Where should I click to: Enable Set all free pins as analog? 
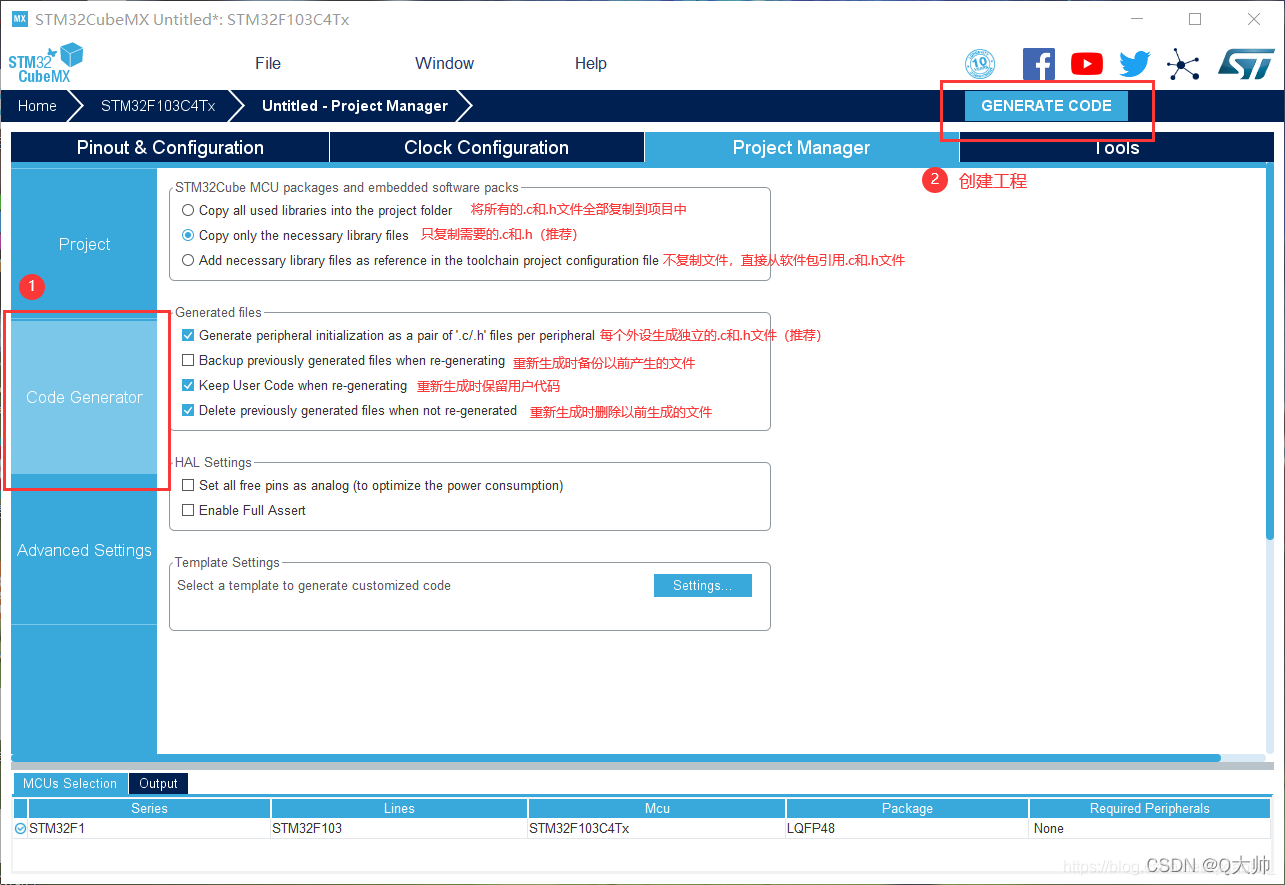pyautogui.click(x=188, y=485)
